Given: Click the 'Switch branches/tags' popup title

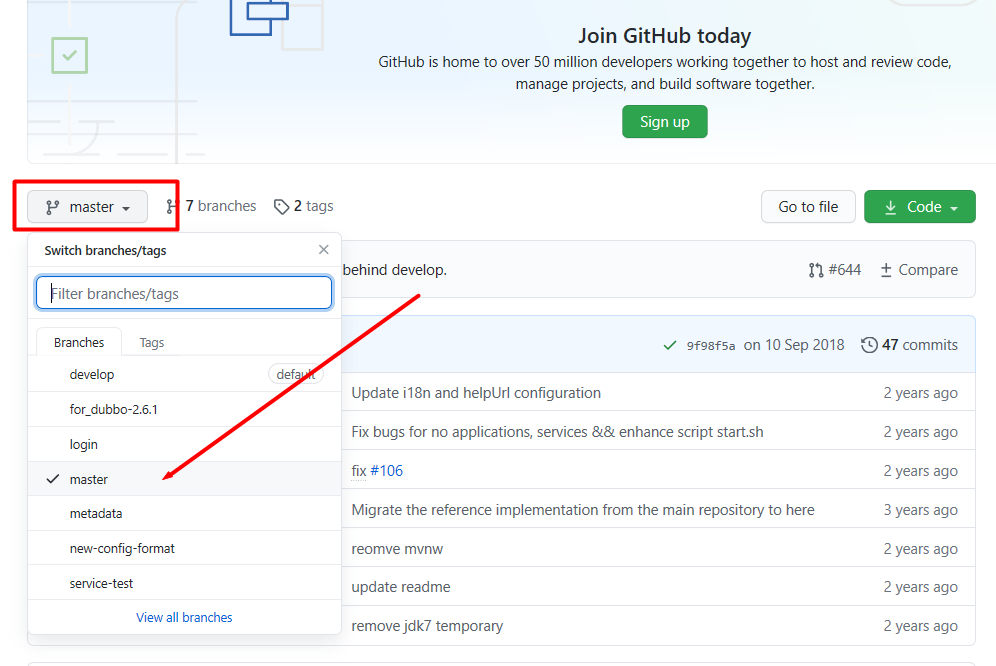Looking at the screenshot, I should pos(105,250).
